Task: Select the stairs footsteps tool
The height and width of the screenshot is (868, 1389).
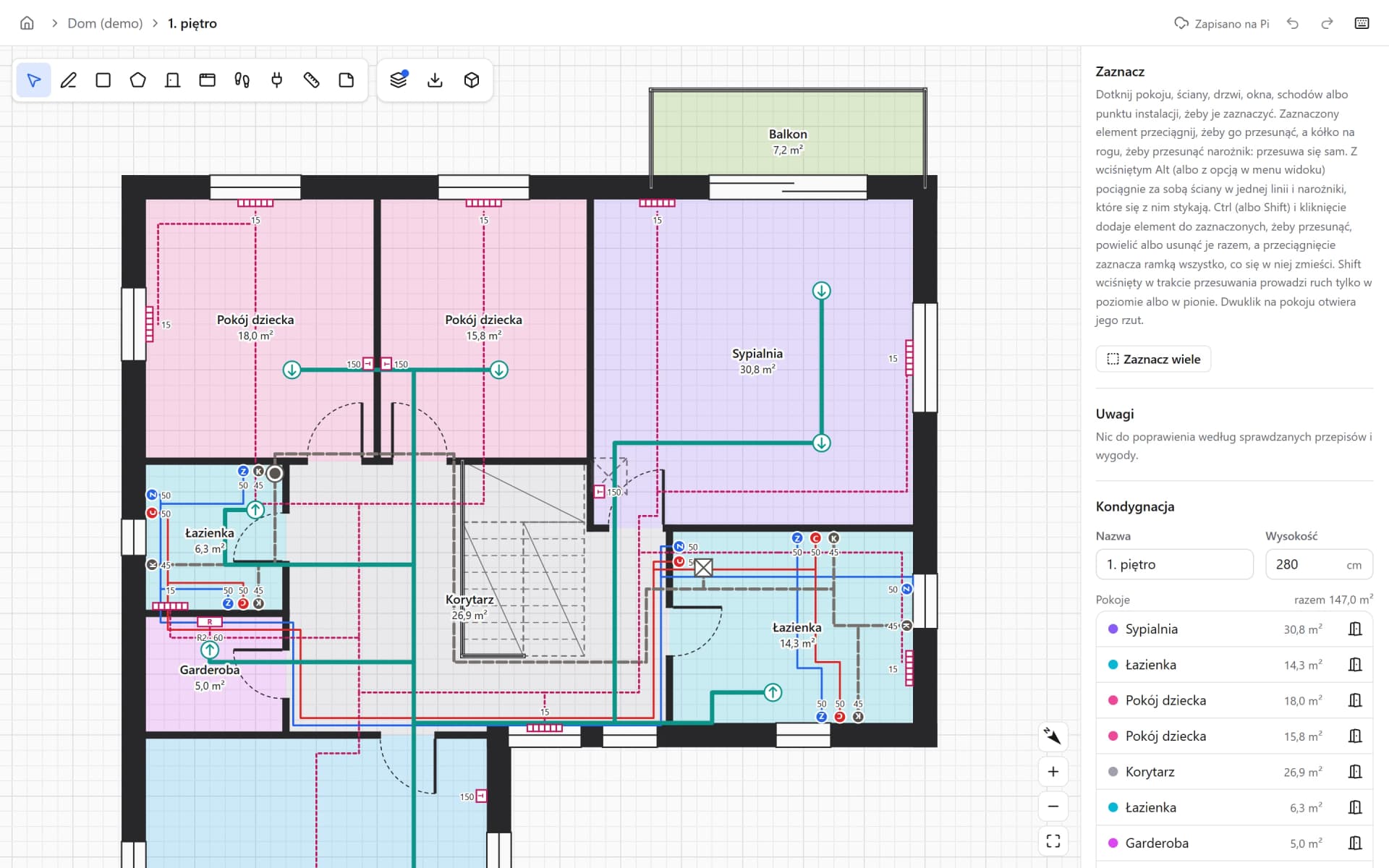Action: (242, 80)
